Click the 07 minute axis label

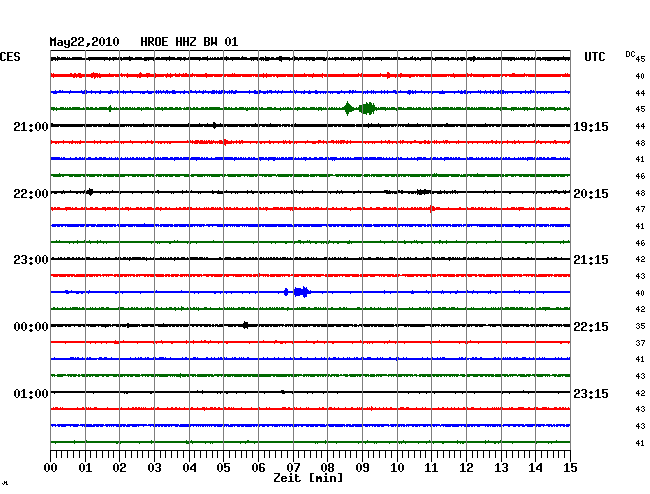[293, 467]
